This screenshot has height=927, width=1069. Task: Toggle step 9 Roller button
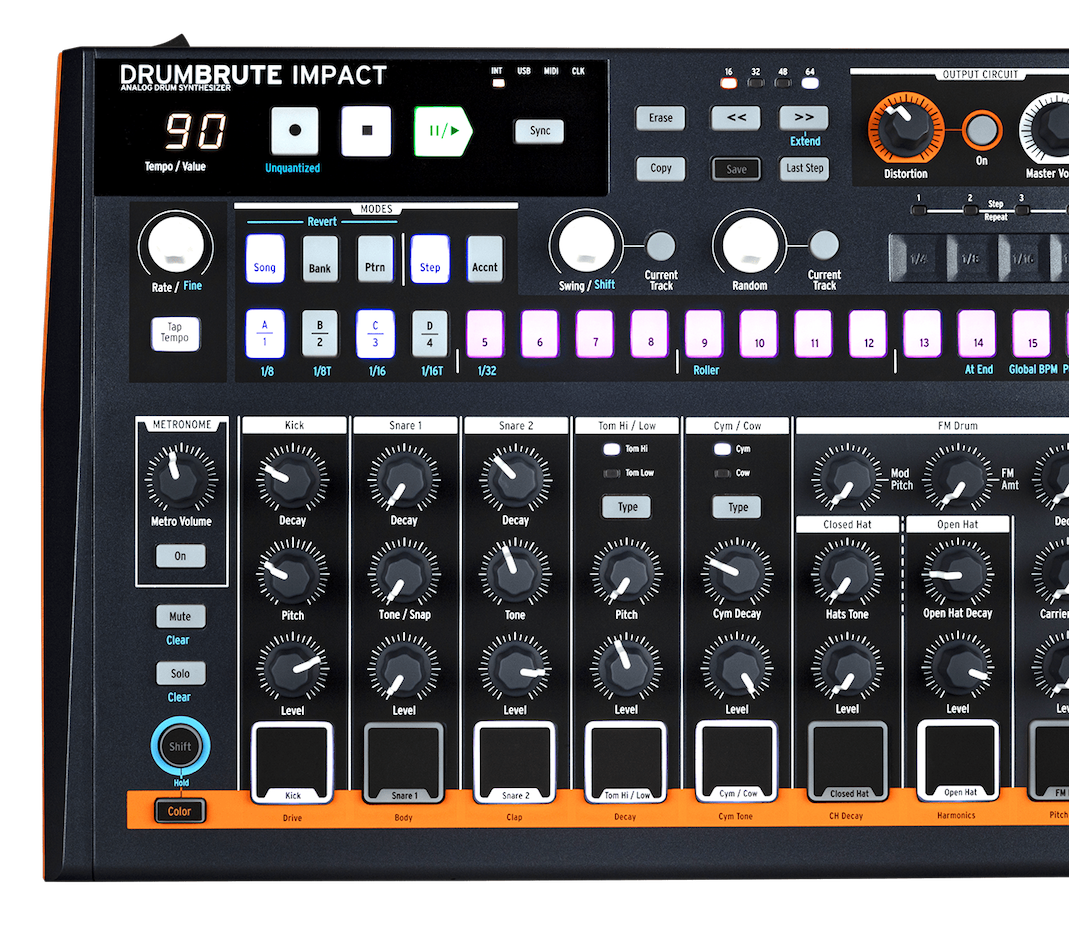coord(704,334)
